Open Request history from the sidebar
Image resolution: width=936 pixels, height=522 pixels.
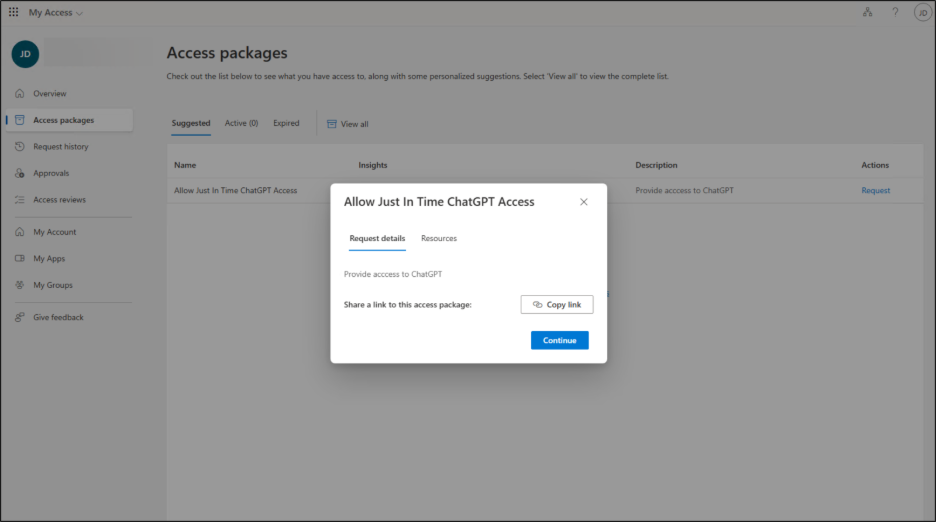(60, 147)
